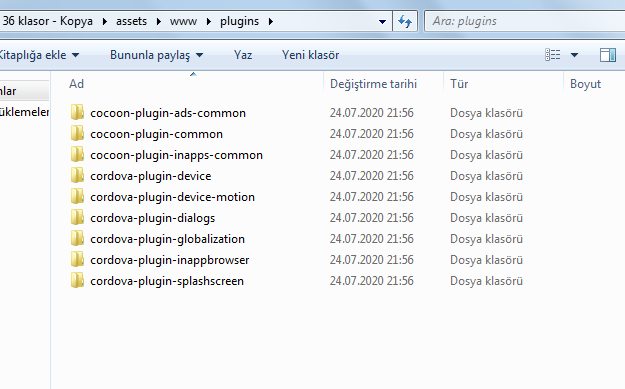The height and width of the screenshot is (389, 625).
Task: Select the cordova-plugin-globalization folder name
Action: pyautogui.click(x=167, y=239)
